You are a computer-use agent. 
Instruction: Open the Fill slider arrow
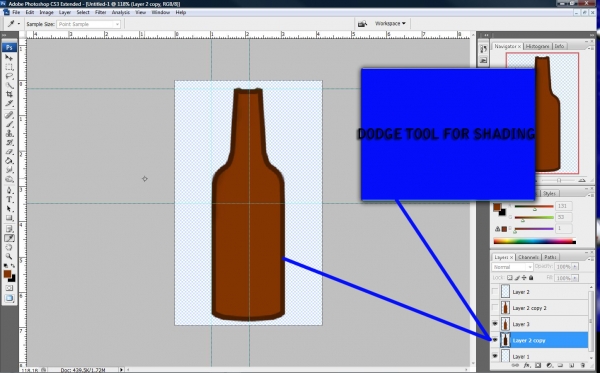click(x=575, y=278)
